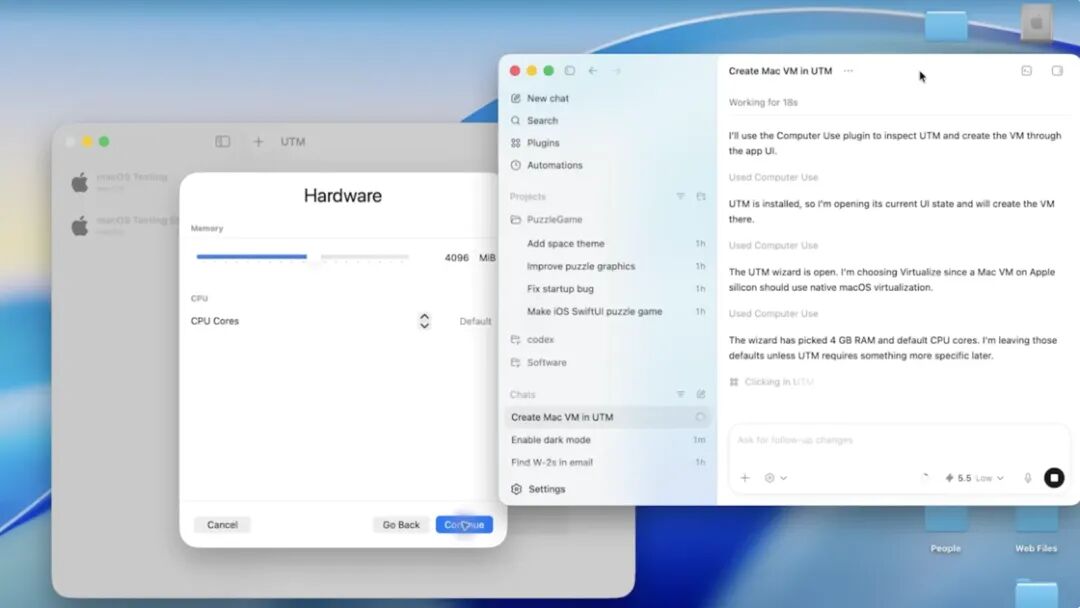Image resolution: width=1080 pixels, height=608 pixels.
Task: Open the Enable dark mode chat
Action: click(608, 440)
